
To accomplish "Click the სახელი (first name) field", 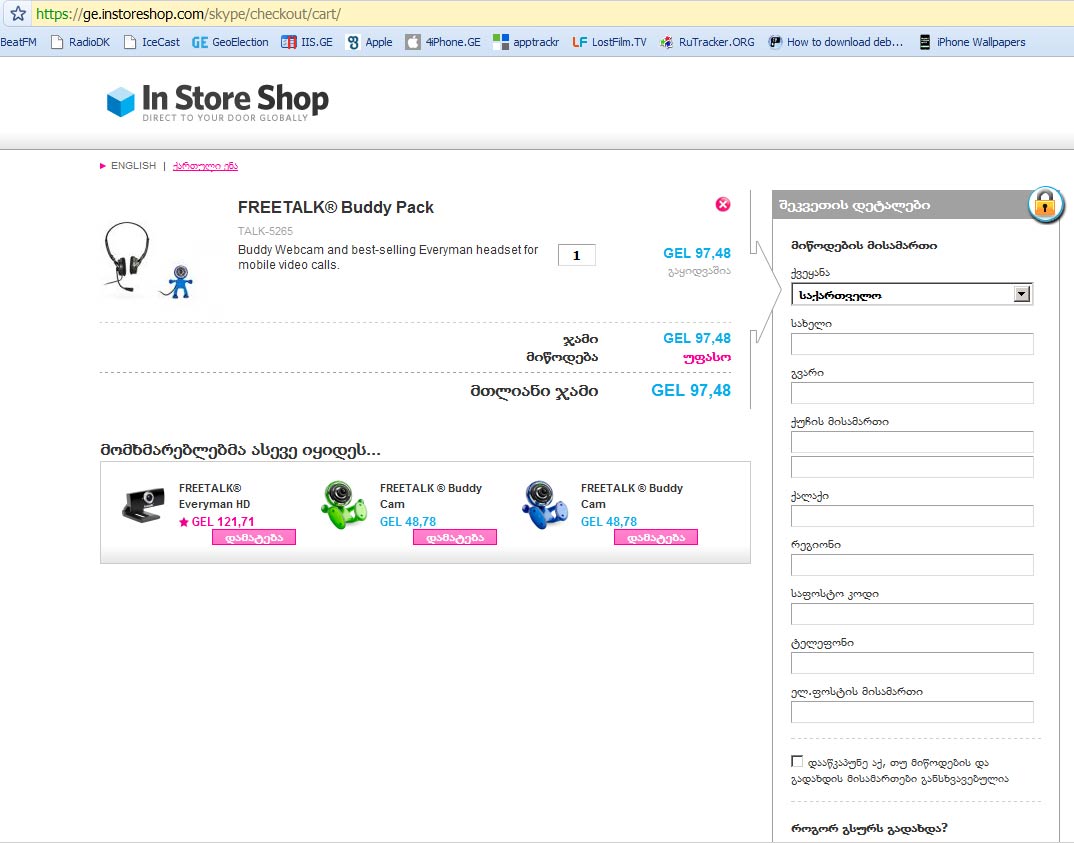I will tap(912, 344).
